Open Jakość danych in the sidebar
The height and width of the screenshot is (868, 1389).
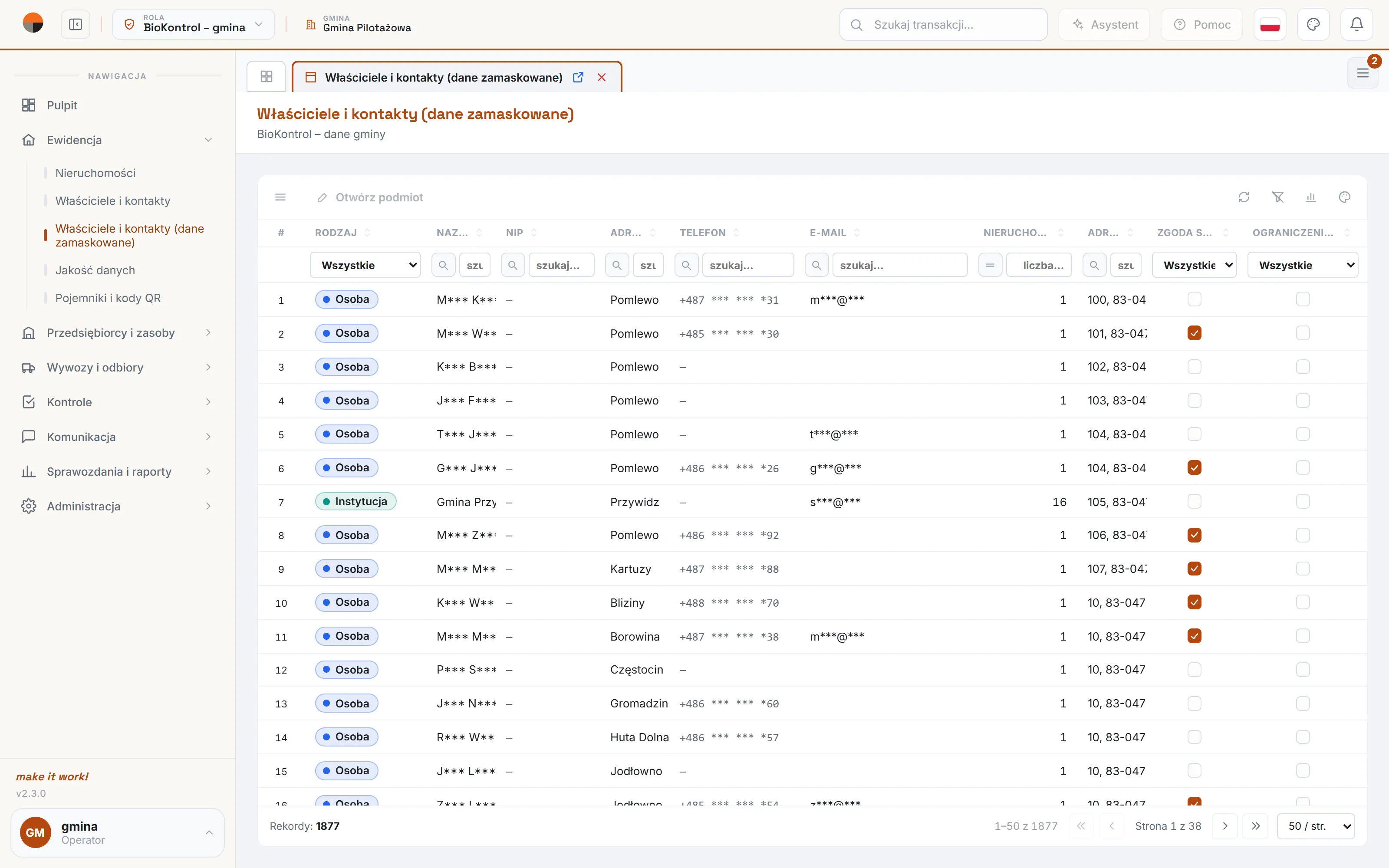pyautogui.click(x=95, y=270)
